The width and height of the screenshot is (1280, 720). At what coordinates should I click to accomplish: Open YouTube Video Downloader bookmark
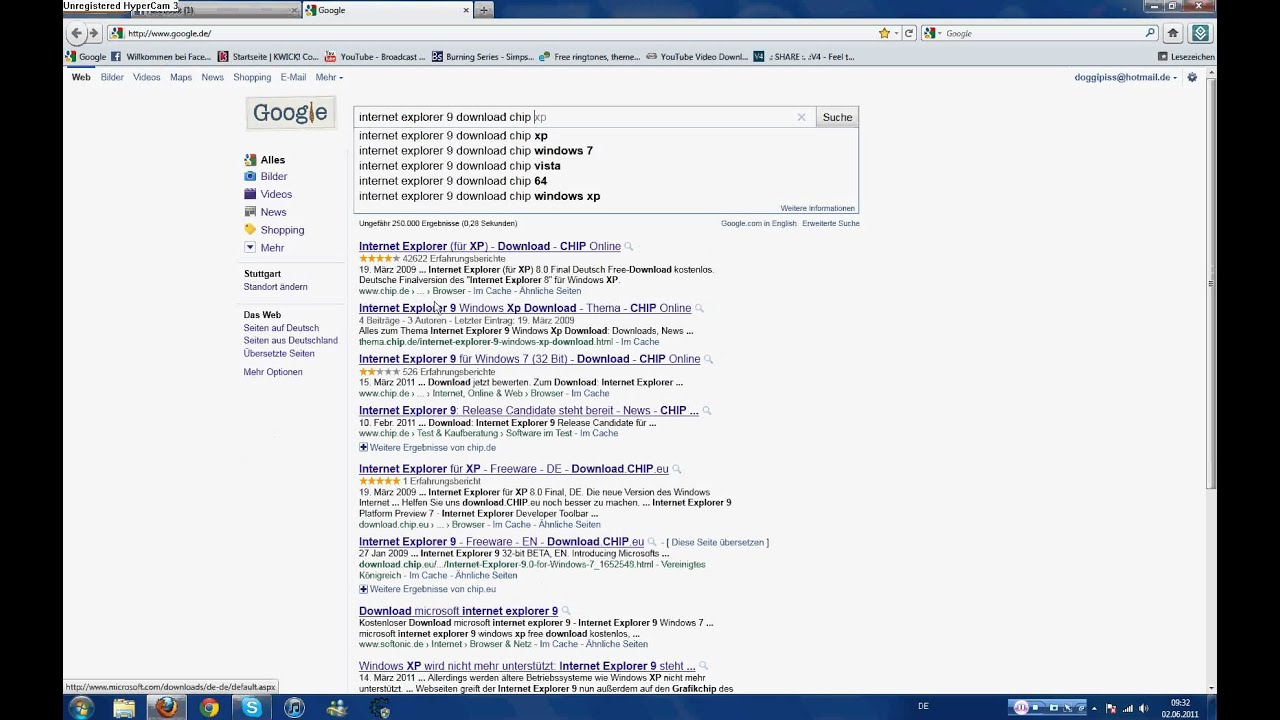[697, 57]
